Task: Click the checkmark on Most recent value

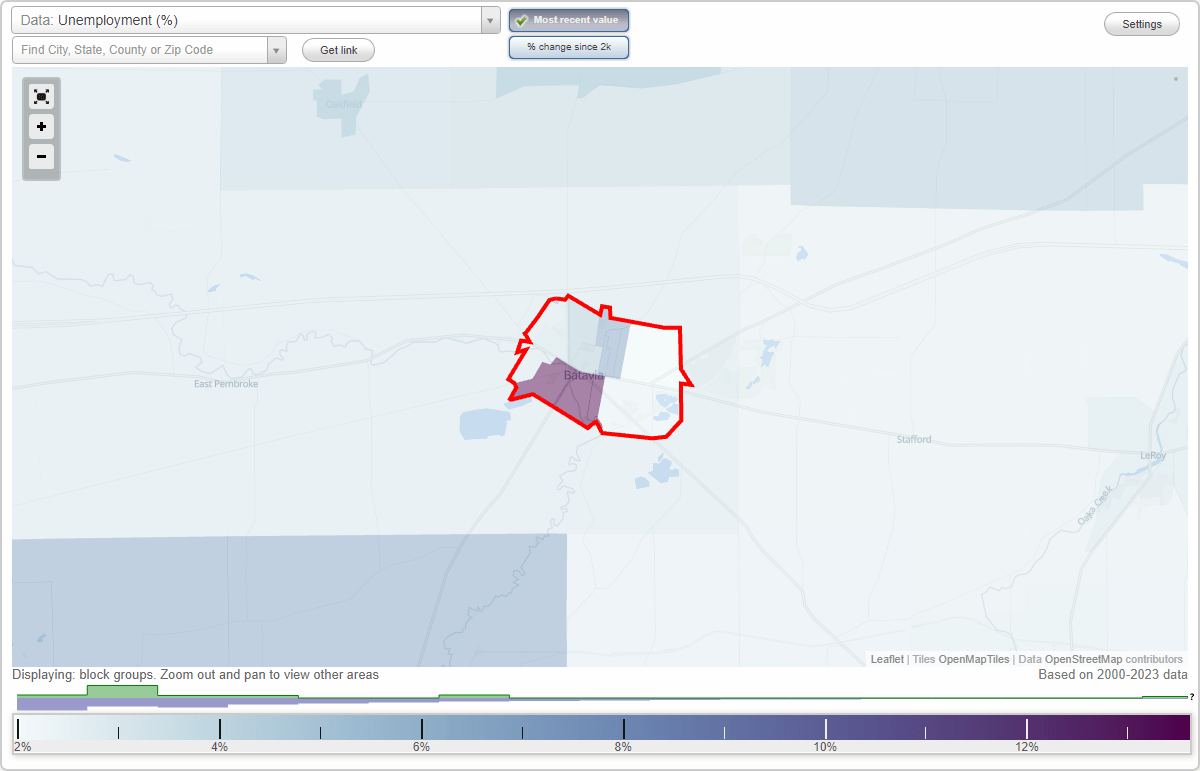Action: point(522,20)
